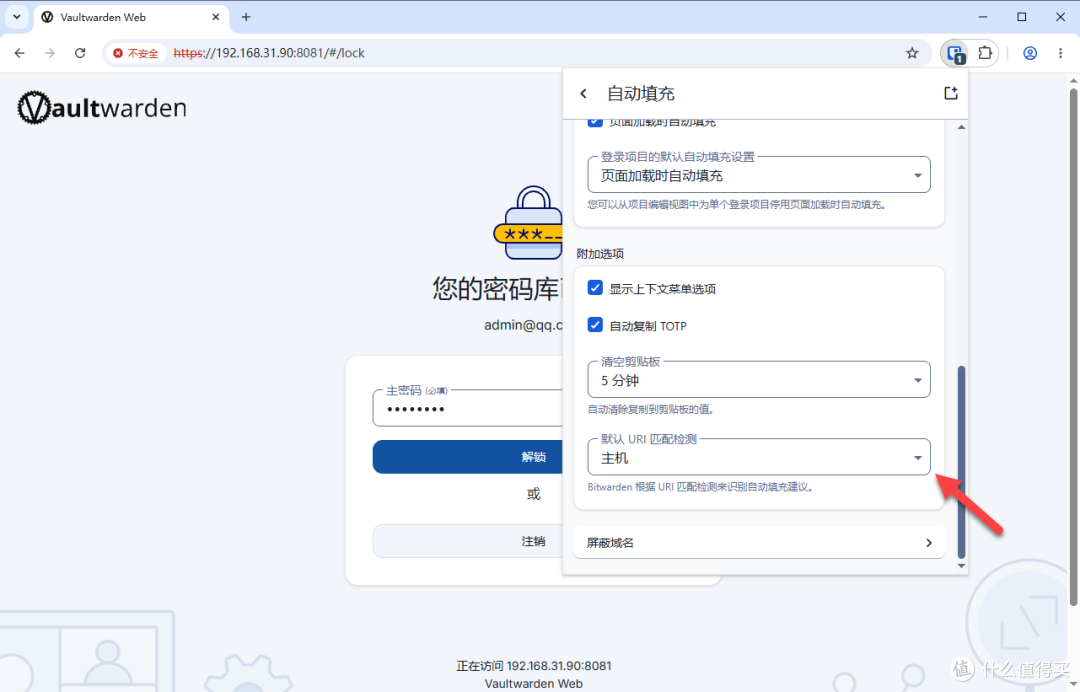
Task: Open the 清空剪贴板 dropdown
Action: (x=759, y=379)
